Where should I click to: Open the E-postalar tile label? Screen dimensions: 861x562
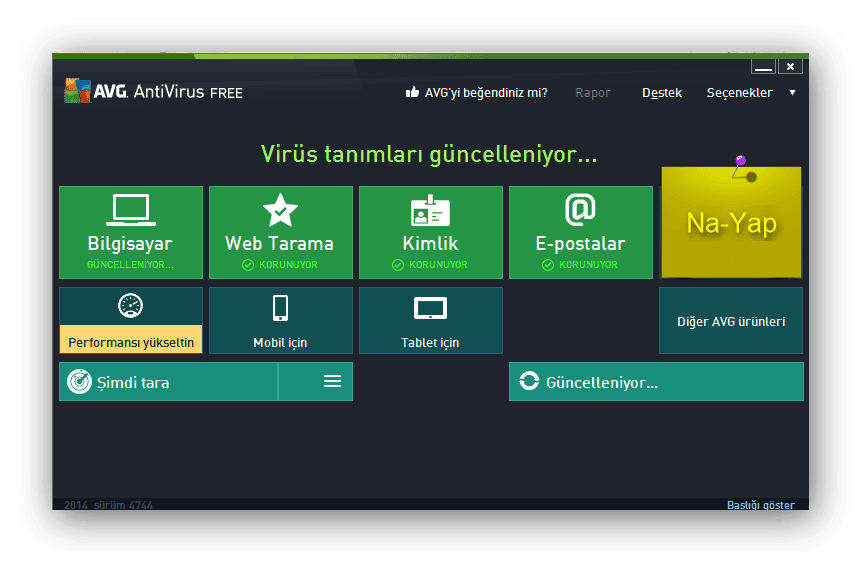tap(580, 243)
